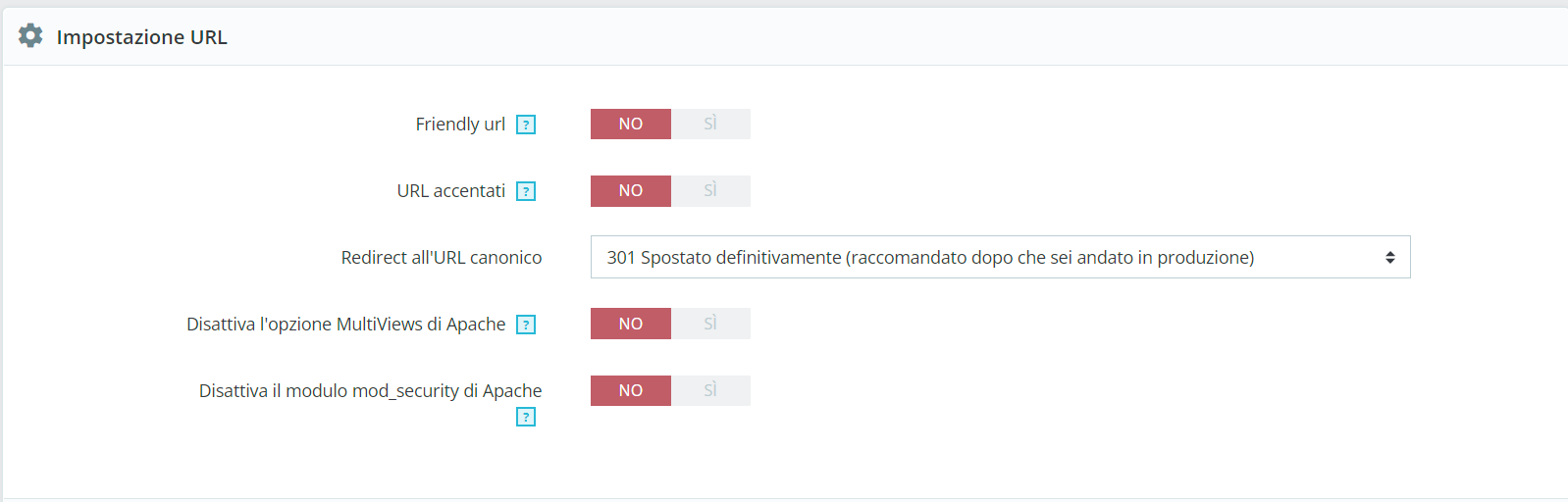Click the Redirect all'URL canonico label
1568x502 pixels.
[441, 258]
